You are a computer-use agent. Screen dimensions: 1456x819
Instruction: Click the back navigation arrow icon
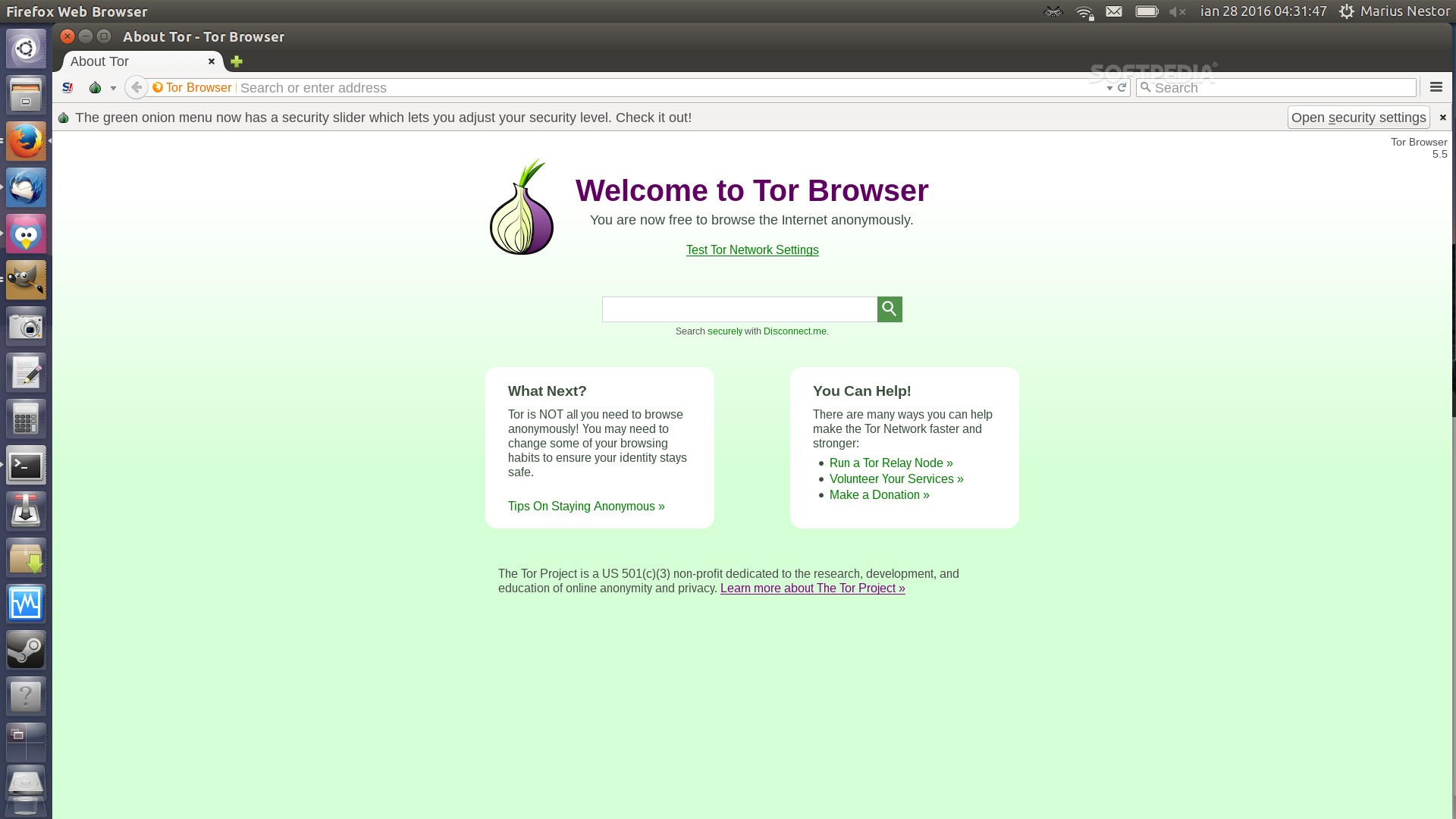point(136,87)
